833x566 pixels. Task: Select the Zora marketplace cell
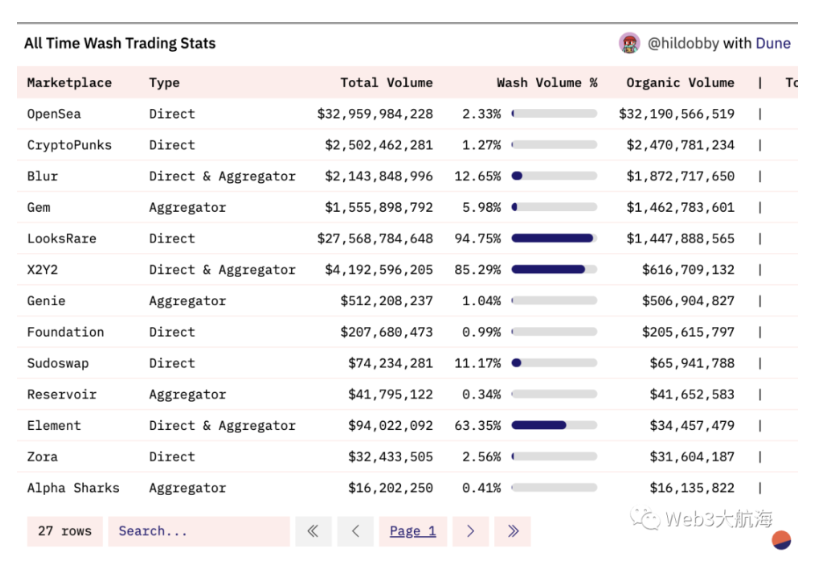tap(42, 457)
